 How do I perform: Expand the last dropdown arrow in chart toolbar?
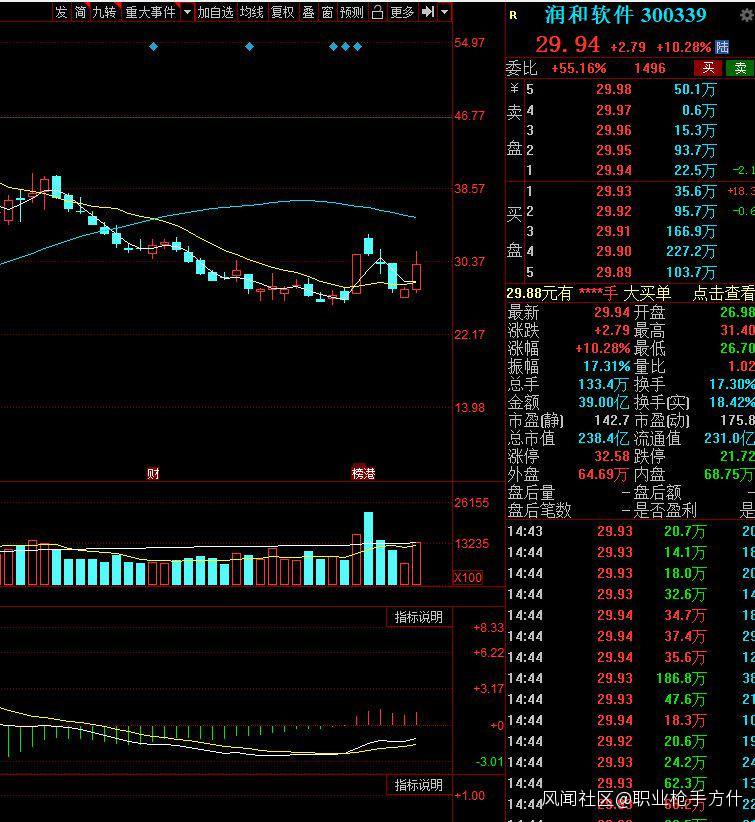pyautogui.click(x=445, y=12)
